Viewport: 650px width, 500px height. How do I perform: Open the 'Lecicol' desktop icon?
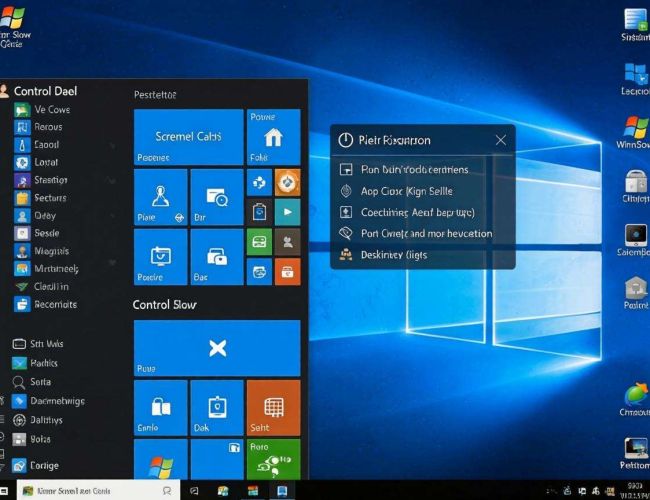click(x=635, y=79)
